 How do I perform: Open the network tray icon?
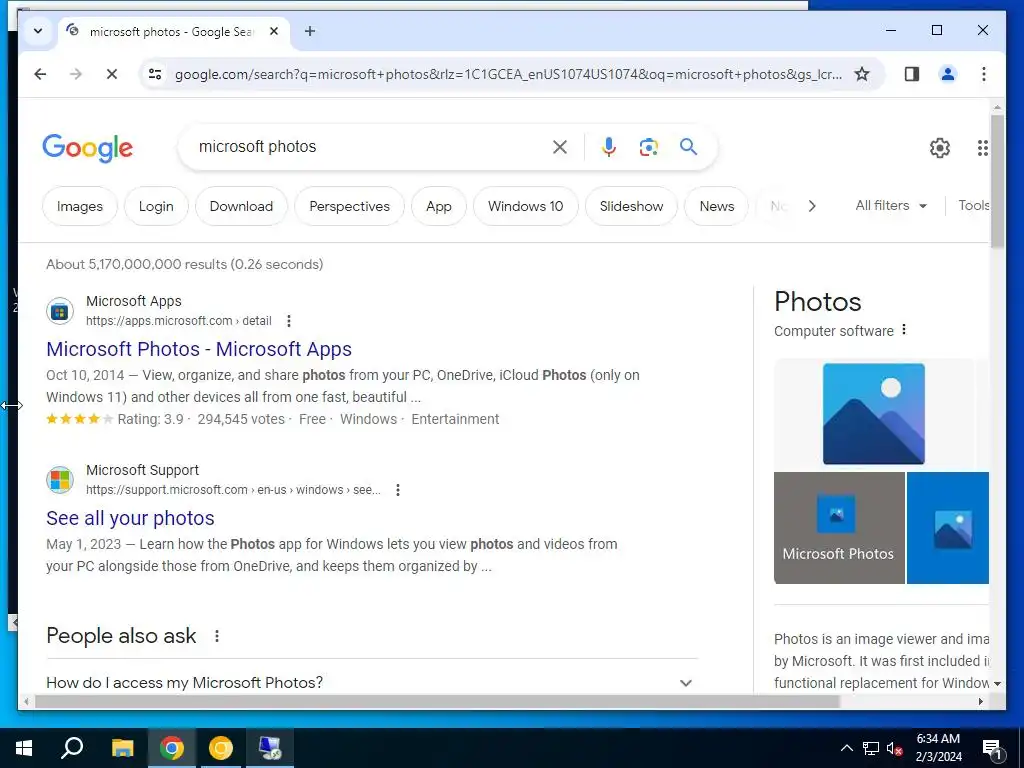pyautogui.click(x=871, y=748)
